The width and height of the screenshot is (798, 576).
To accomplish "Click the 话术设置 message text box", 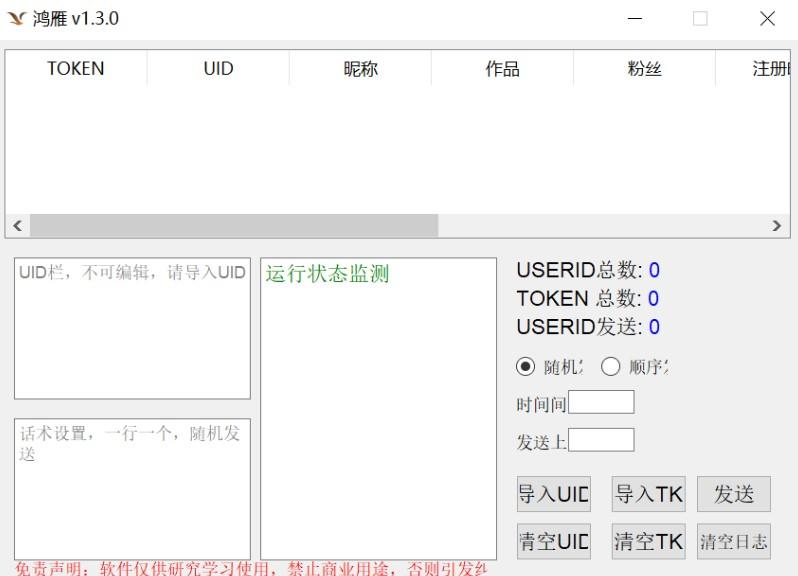I will tap(132, 488).
